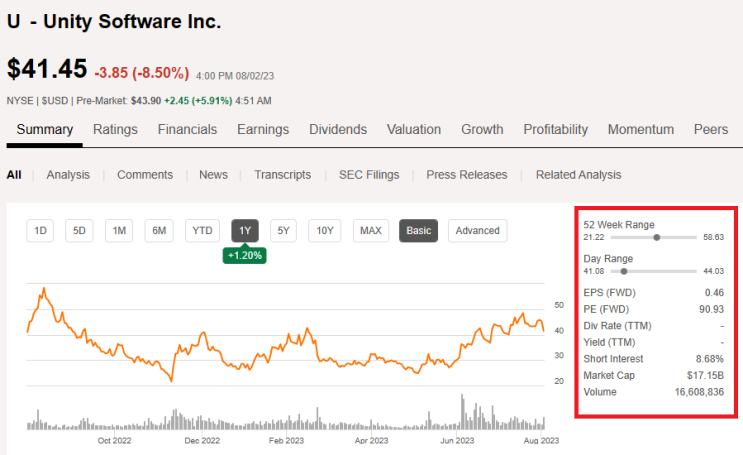Select Basic chart mode
Viewport: 743px width, 455px height.
(419, 231)
